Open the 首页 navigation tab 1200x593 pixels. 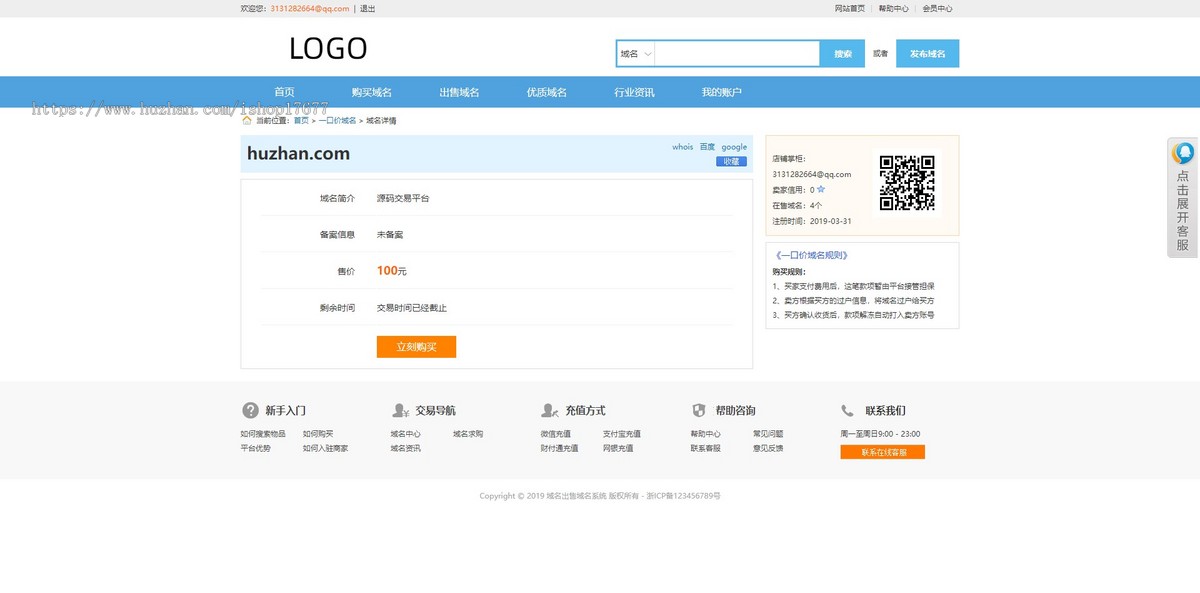(x=284, y=92)
